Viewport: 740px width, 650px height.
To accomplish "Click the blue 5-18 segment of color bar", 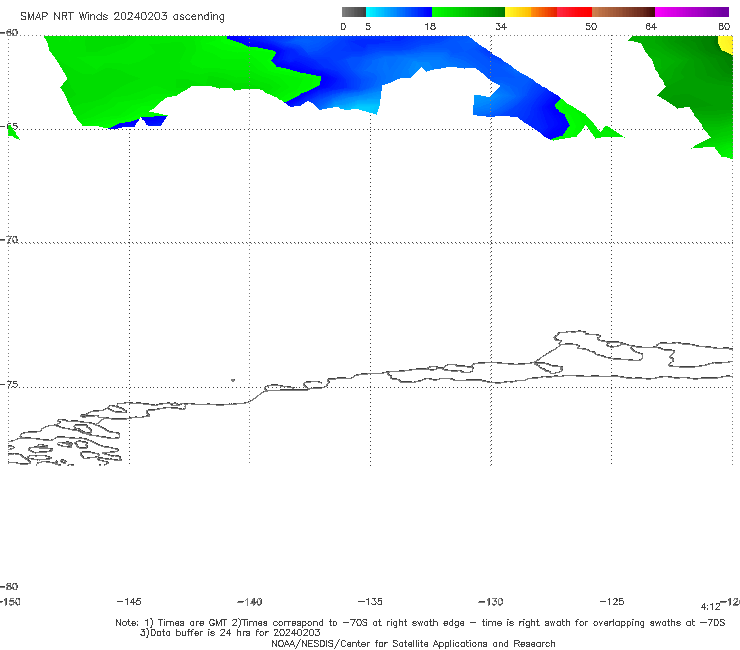I will tap(399, 12).
